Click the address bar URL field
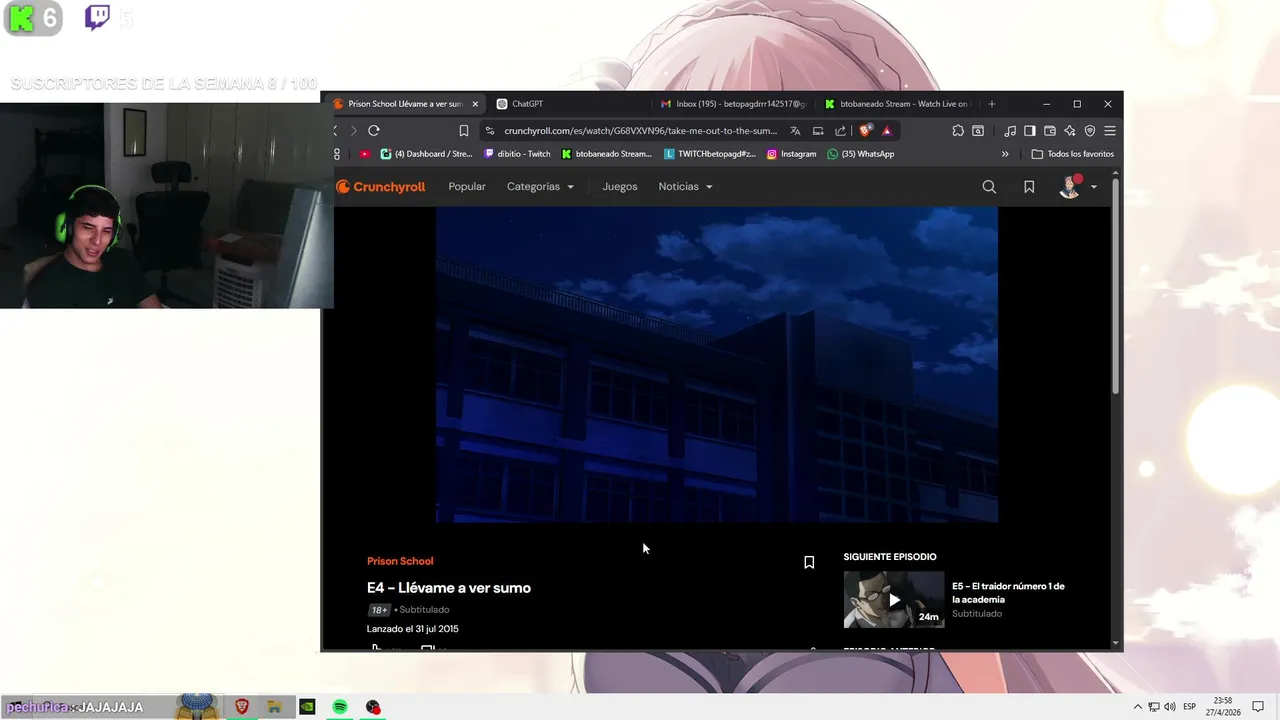 (x=640, y=131)
